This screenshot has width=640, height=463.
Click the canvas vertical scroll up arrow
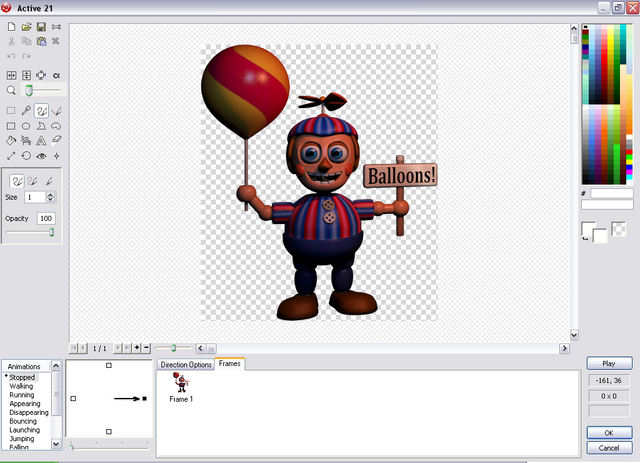coord(574,29)
